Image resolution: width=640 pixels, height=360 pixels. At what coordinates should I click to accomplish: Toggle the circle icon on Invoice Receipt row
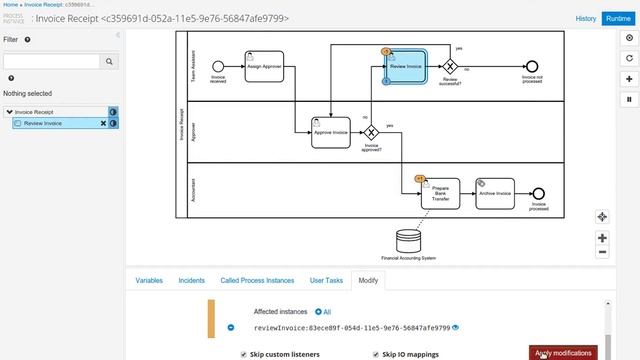coord(113,112)
